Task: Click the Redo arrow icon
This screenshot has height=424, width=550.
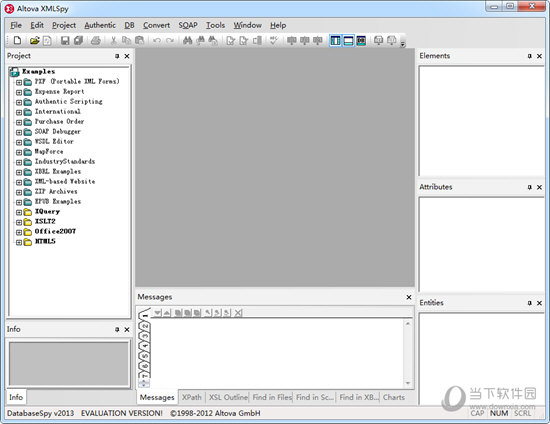Action: [170, 41]
